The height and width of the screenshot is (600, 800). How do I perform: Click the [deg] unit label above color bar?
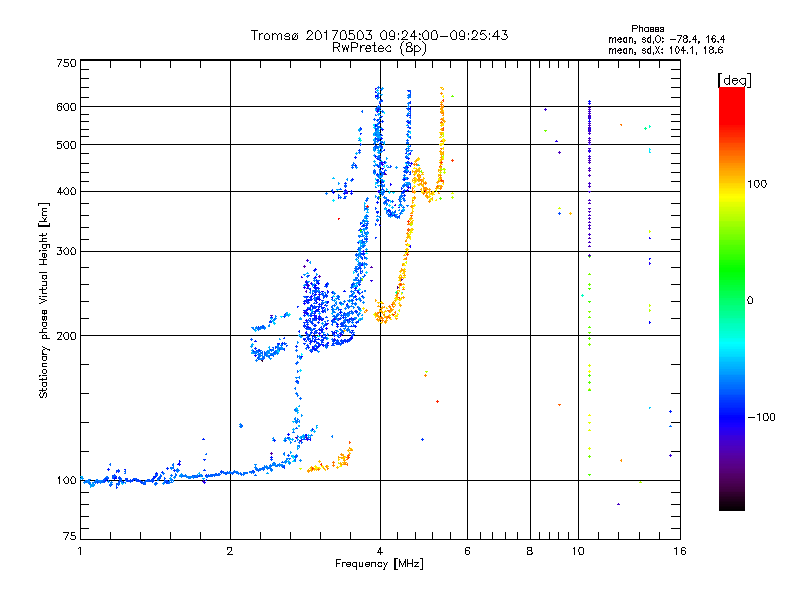pyautogui.click(x=734, y=80)
